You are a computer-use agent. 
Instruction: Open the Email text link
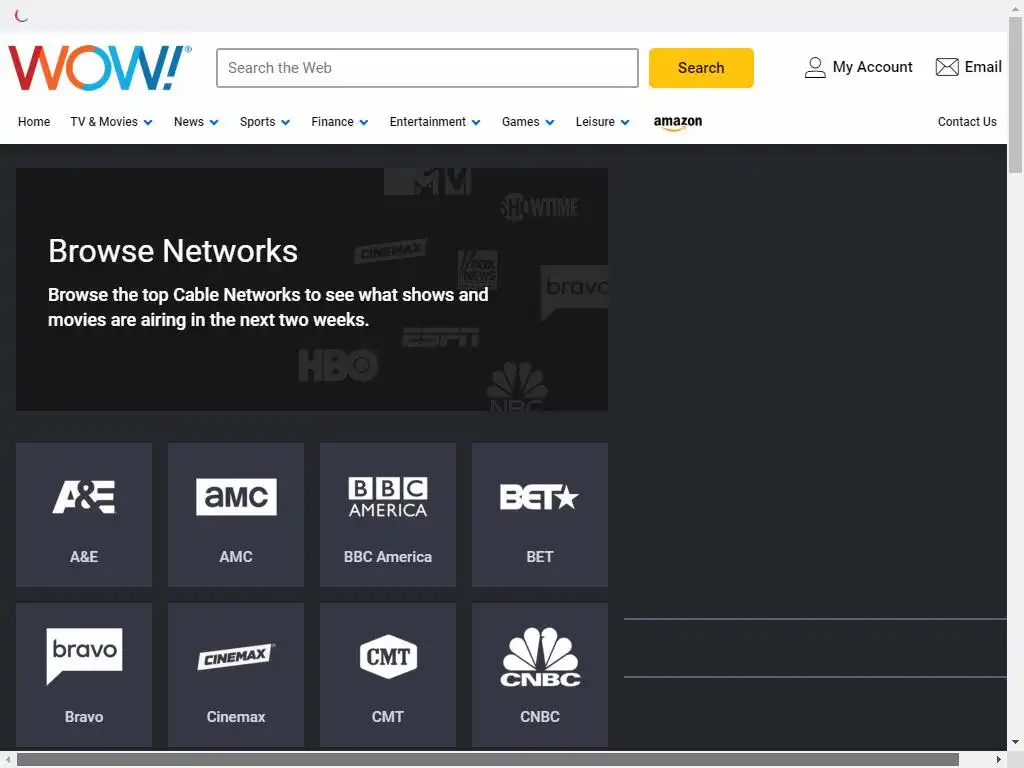point(983,67)
